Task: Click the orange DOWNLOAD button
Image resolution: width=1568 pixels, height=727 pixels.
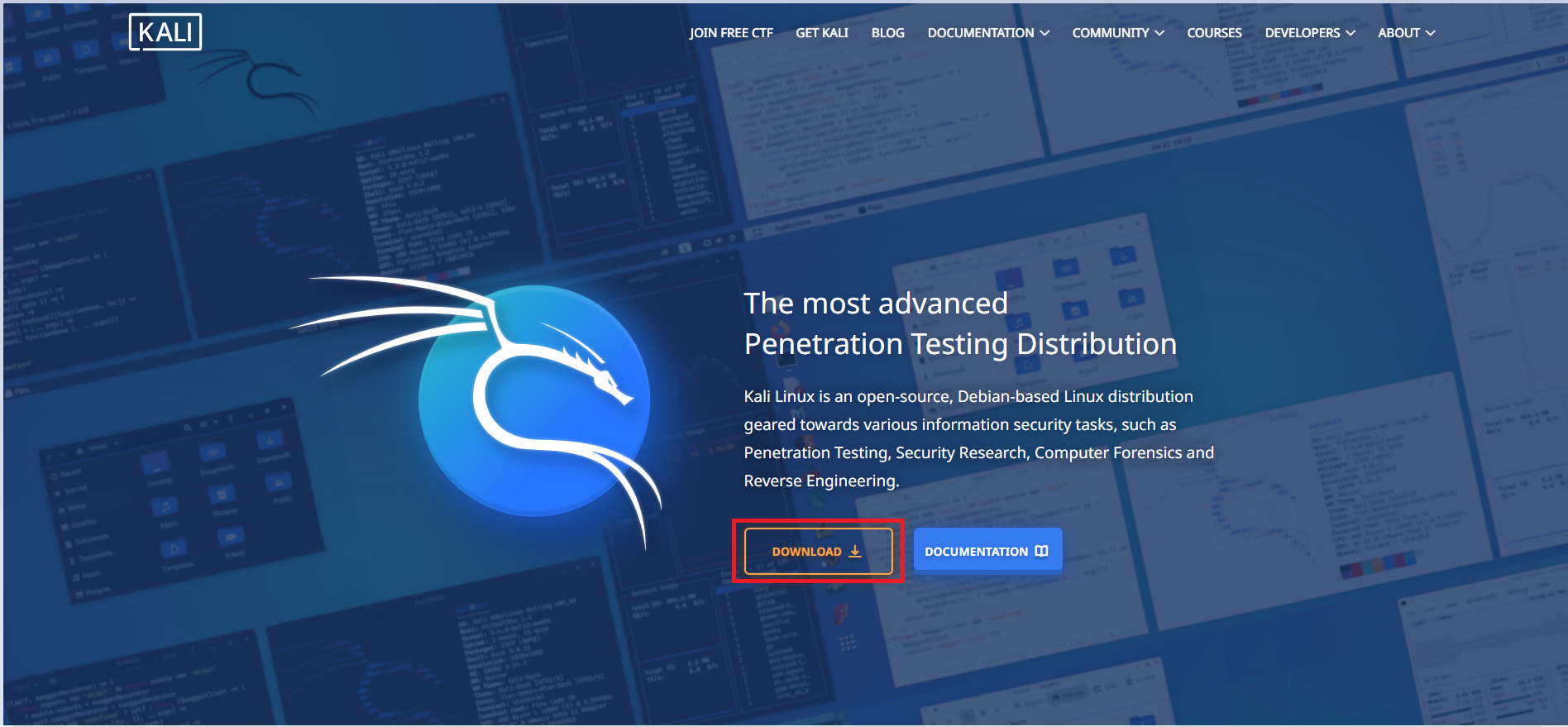Action: (818, 551)
